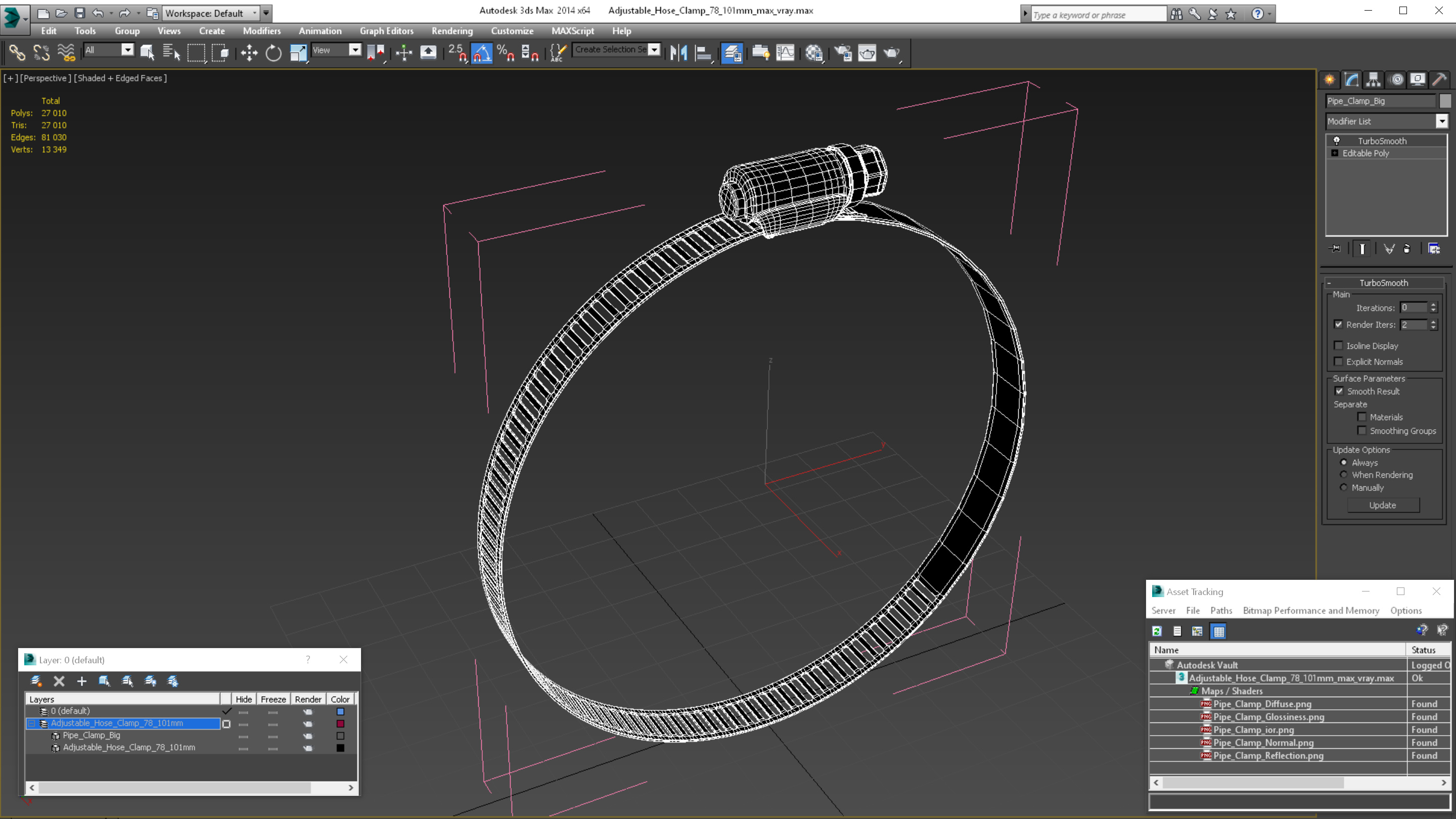Click the Bind to Space Warp icon

click(x=66, y=53)
